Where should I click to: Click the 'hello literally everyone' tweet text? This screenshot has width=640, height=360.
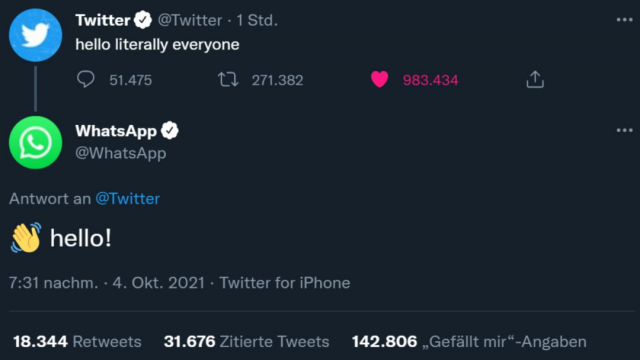(x=157, y=44)
